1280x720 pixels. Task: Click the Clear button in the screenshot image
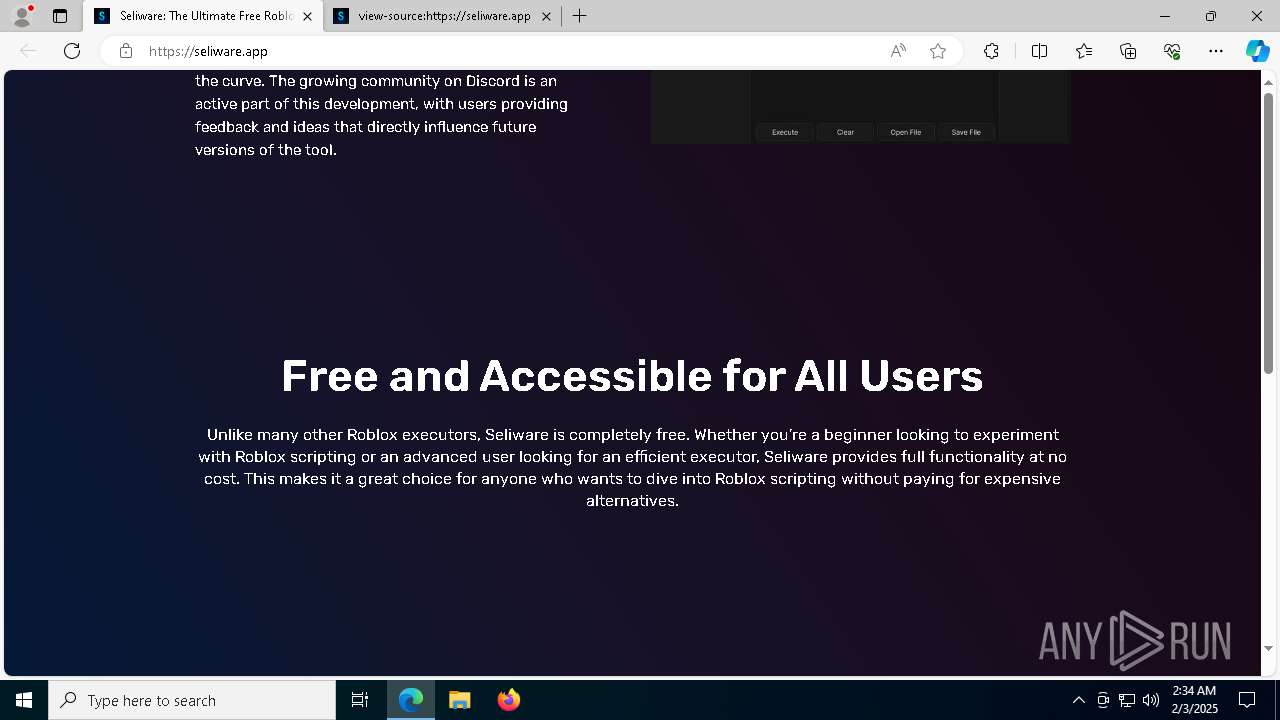(845, 132)
